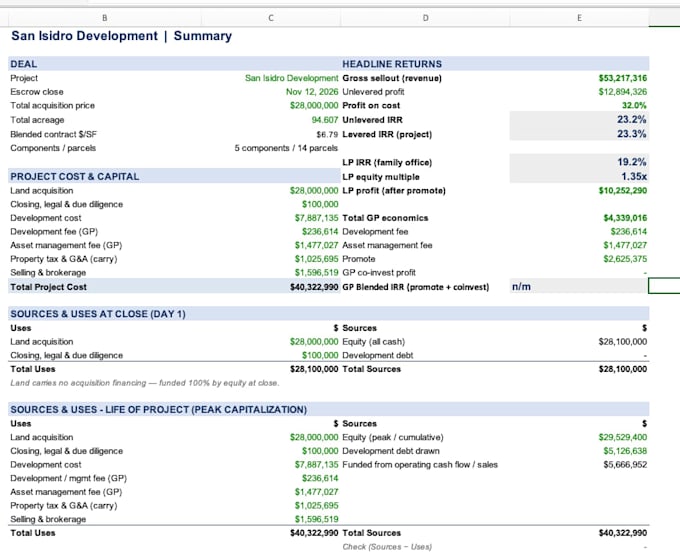
Task: Select Equity (peak / cumulative) value $29,529,400
Action: tap(622, 437)
